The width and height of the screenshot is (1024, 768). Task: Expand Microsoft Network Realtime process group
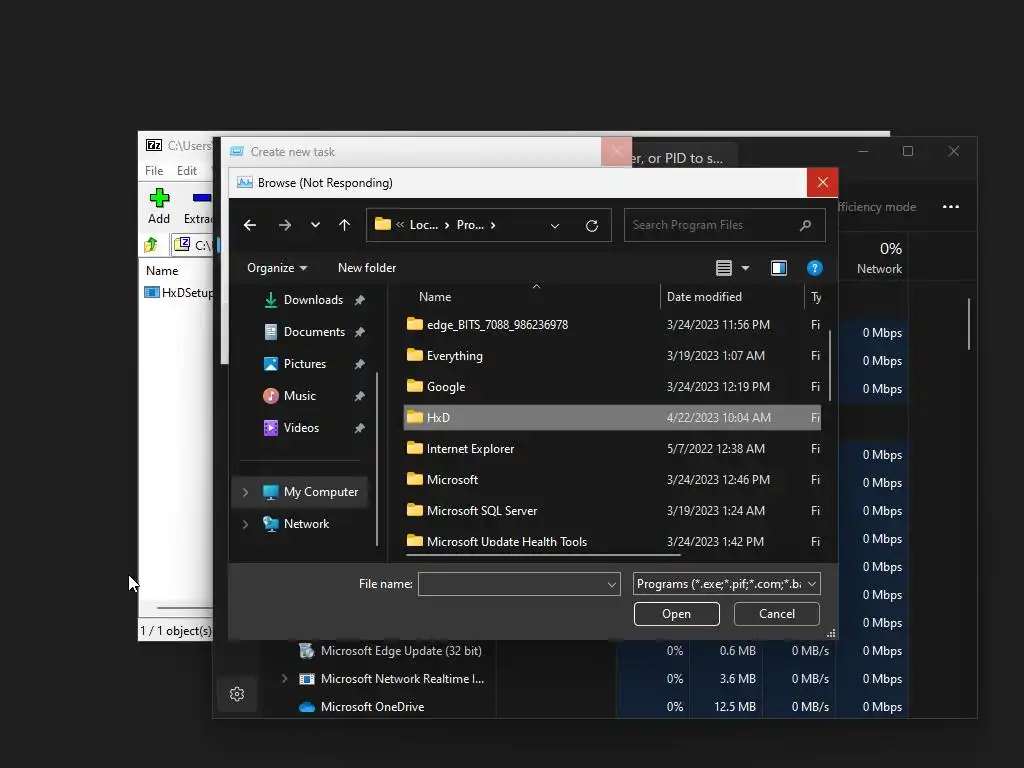coord(284,679)
